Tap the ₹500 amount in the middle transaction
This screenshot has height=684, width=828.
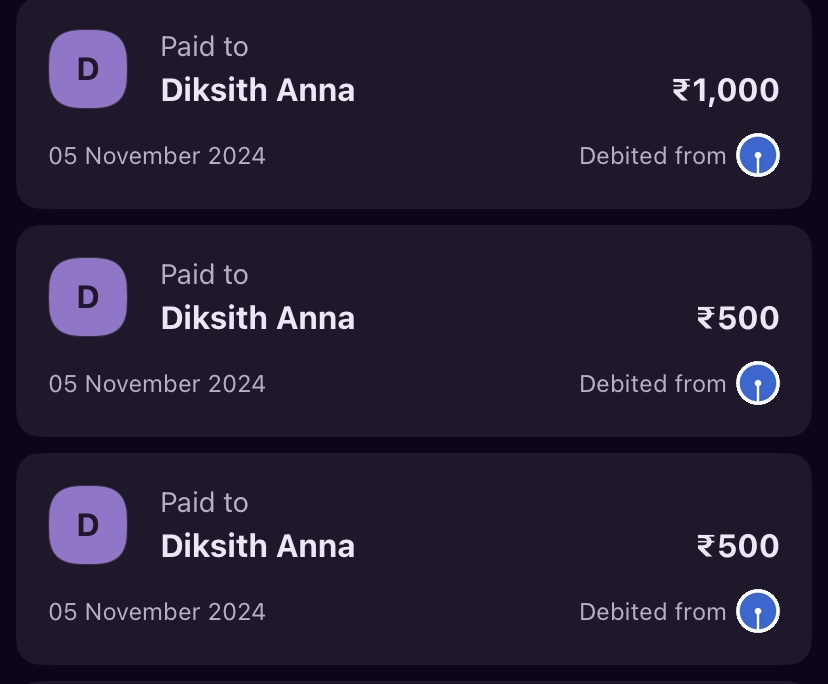[x=738, y=319]
